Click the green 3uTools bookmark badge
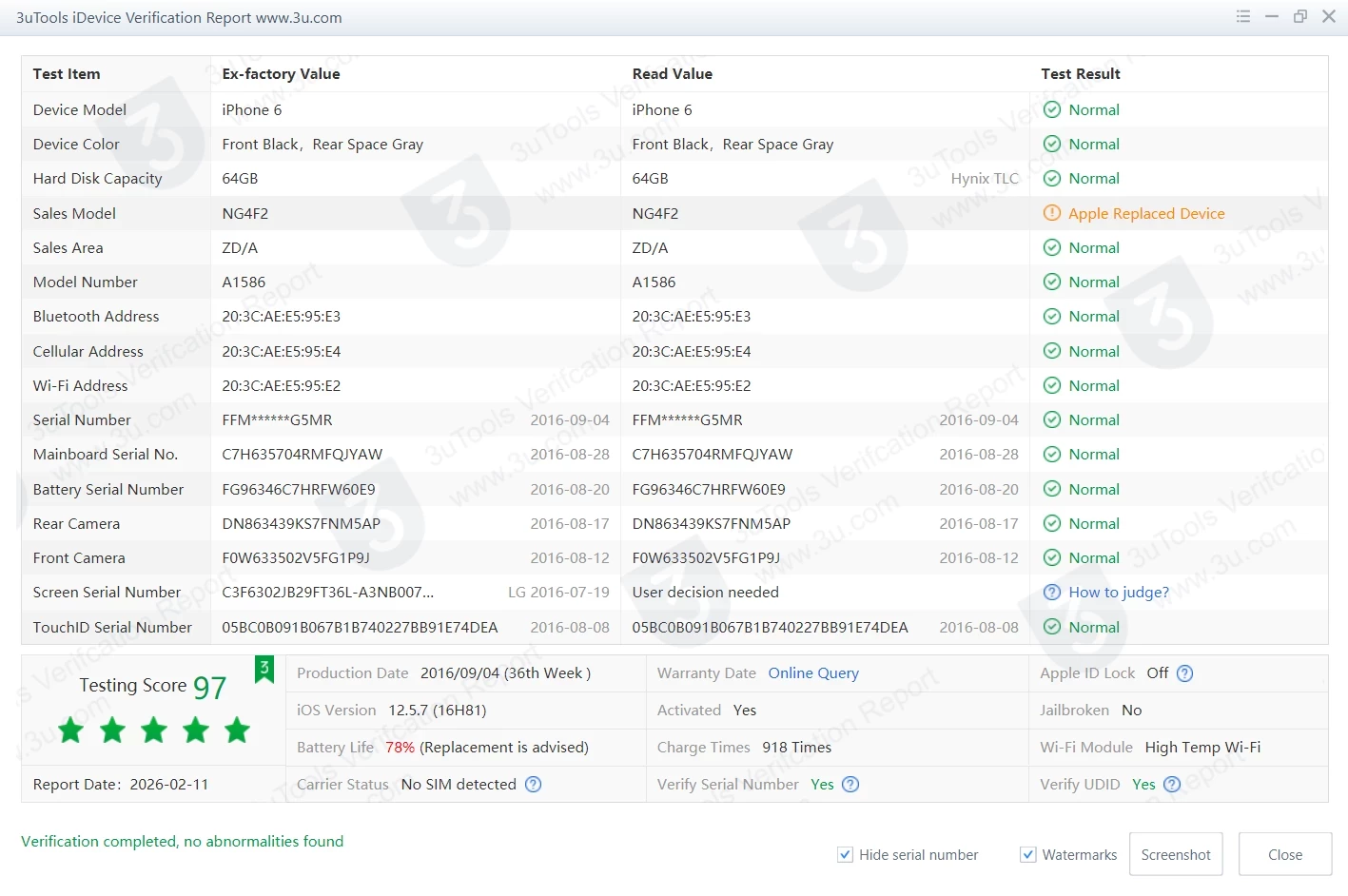The height and width of the screenshot is (896, 1348). pyautogui.click(x=264, y=670)
